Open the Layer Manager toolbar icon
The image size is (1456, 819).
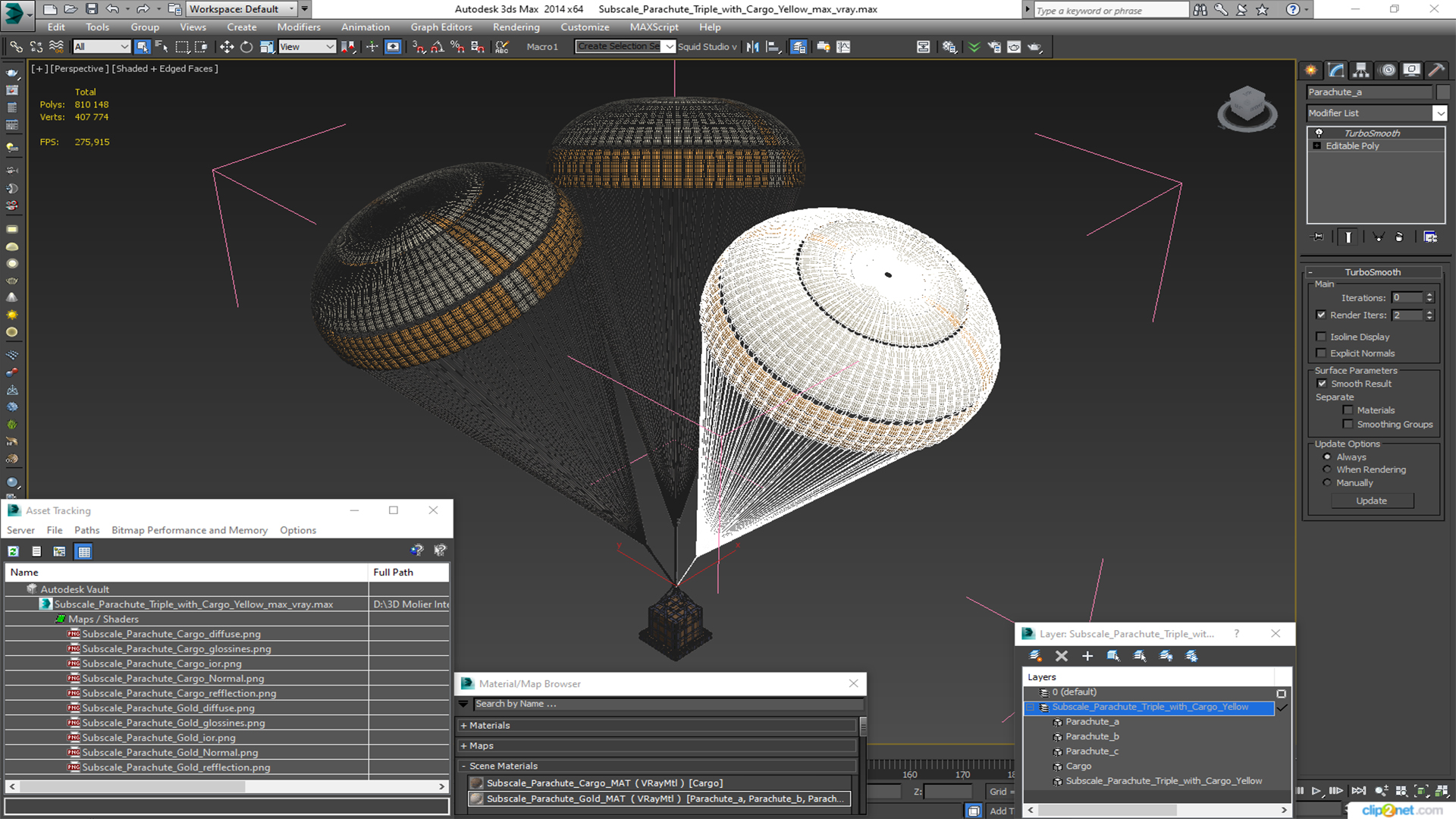(799, 47)
